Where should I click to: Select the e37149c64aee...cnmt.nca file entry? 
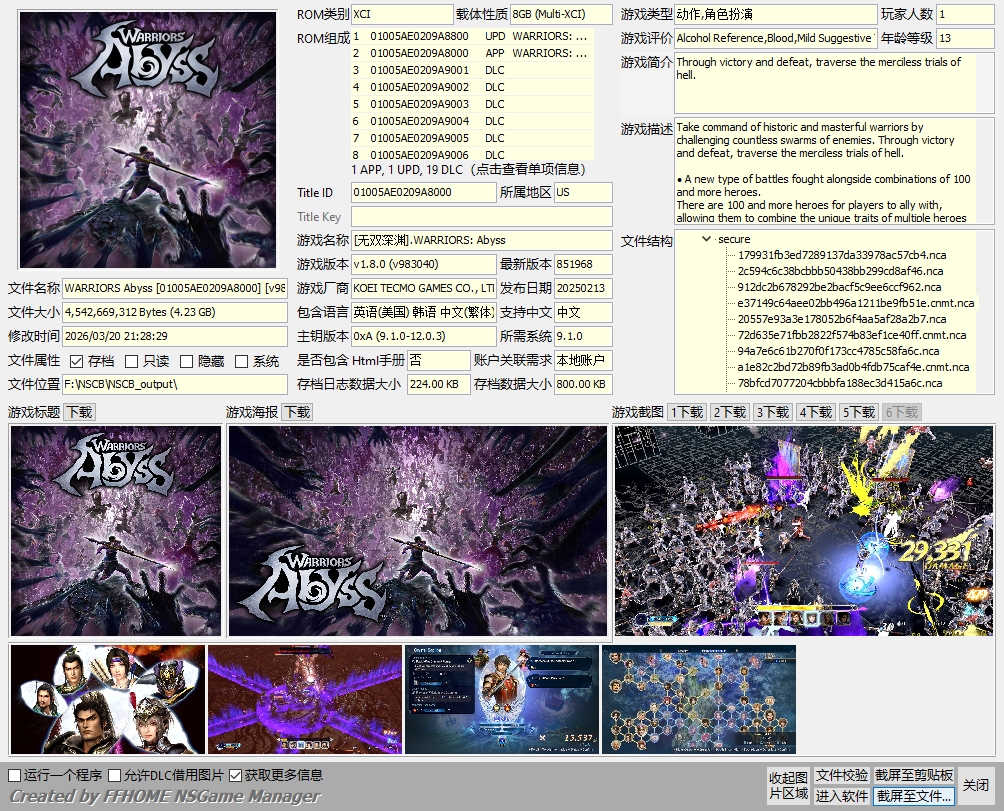pos(855,303)
